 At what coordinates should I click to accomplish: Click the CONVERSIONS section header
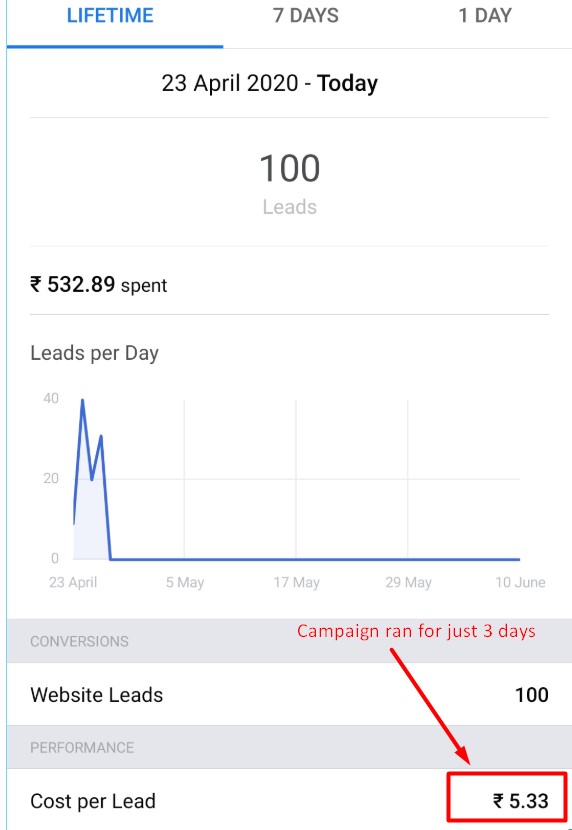point(79,642)
